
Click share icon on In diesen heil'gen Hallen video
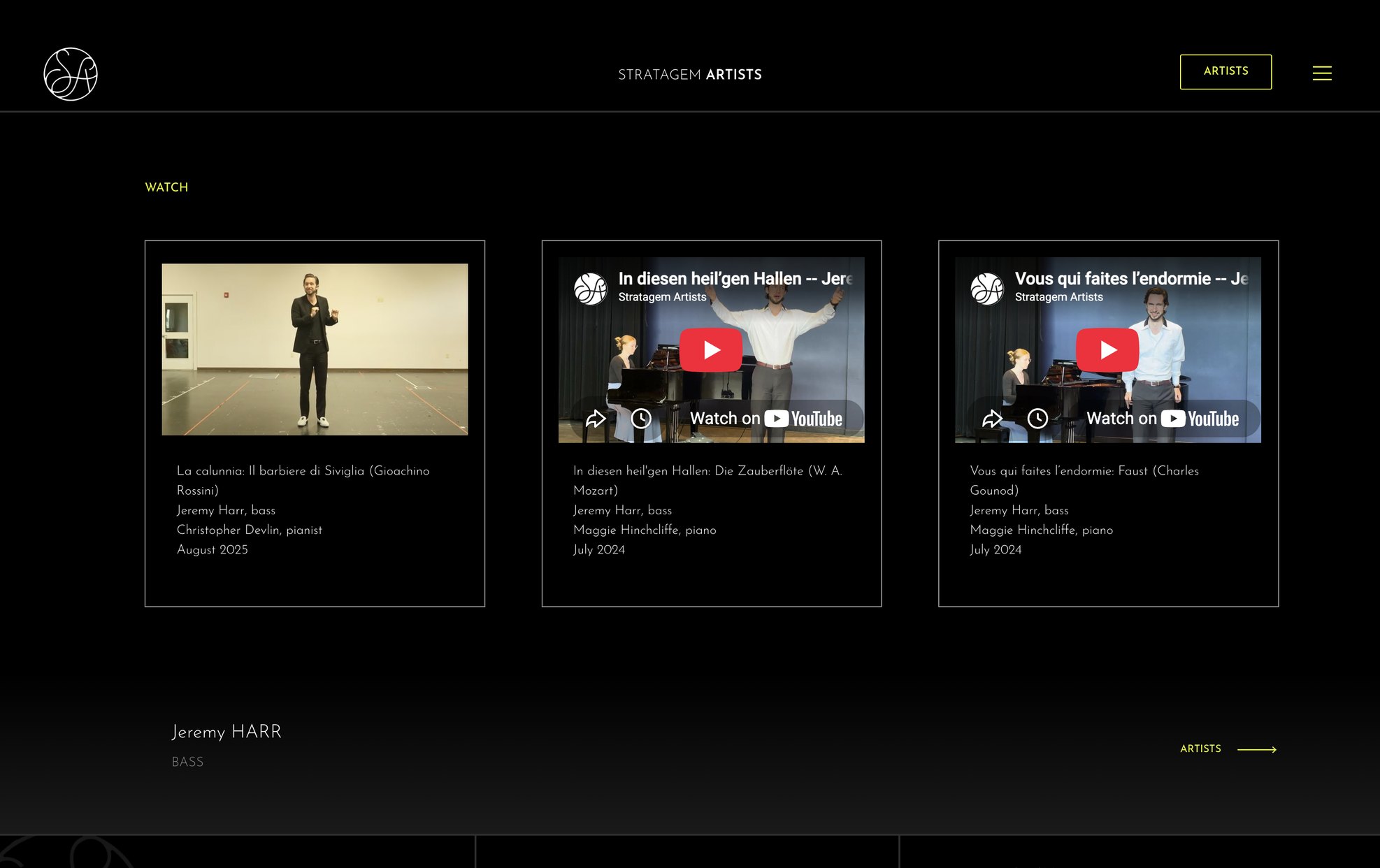pyautogui.click(x=596, y=419)
